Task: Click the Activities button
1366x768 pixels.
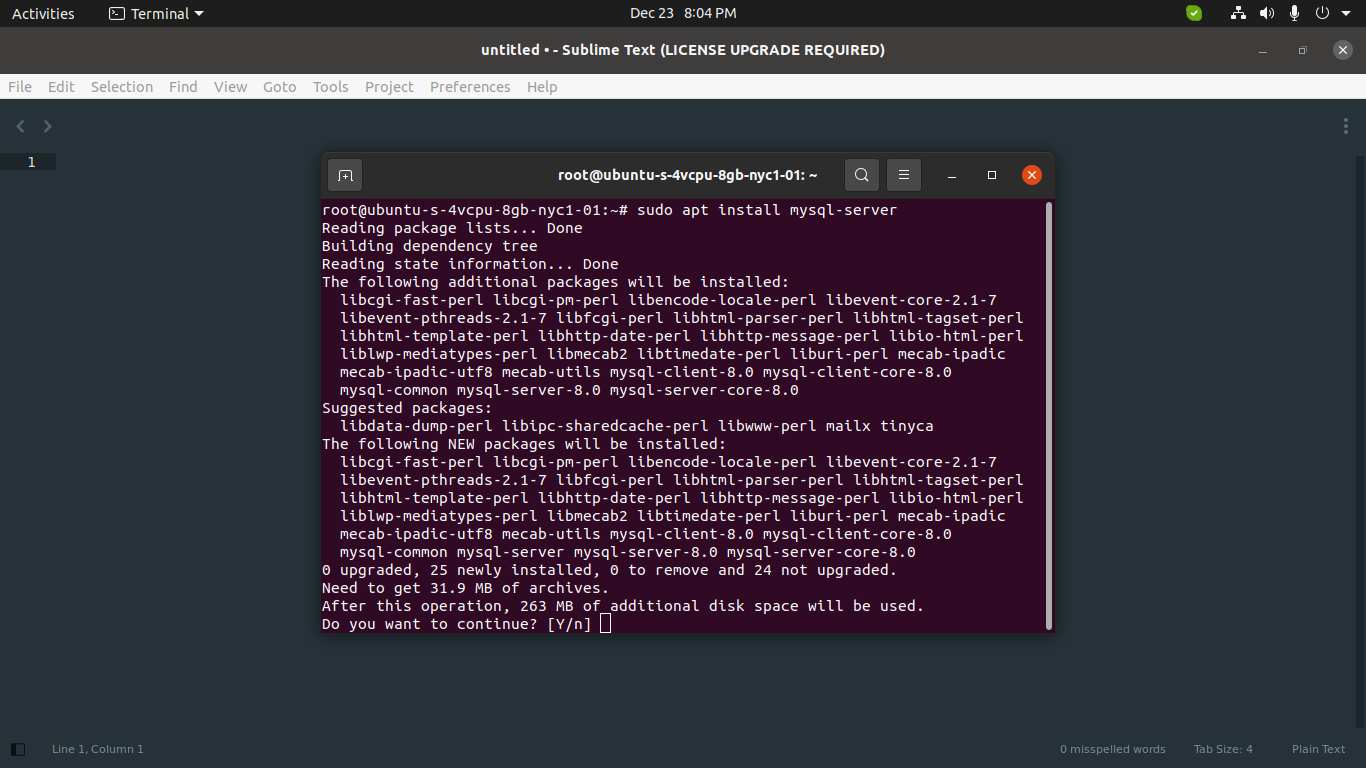Action: tap(43, 13)
